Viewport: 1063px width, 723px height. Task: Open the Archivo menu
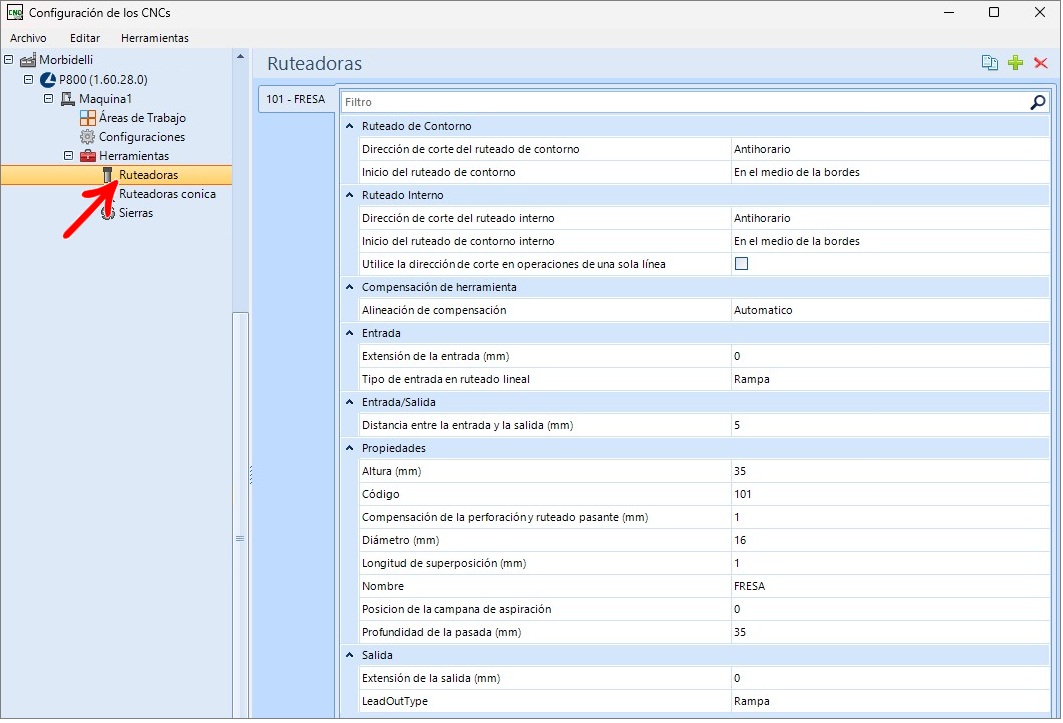[x=28, y=38]
